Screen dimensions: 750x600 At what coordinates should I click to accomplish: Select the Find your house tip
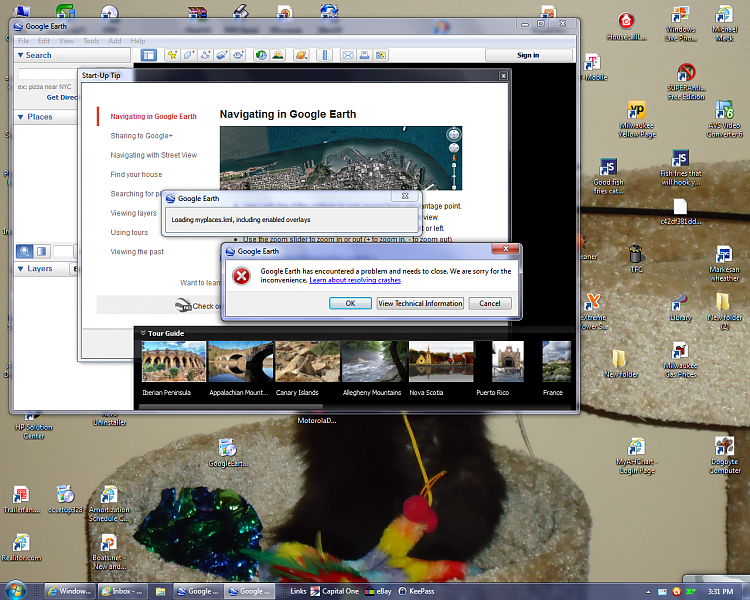click(136, 175)
